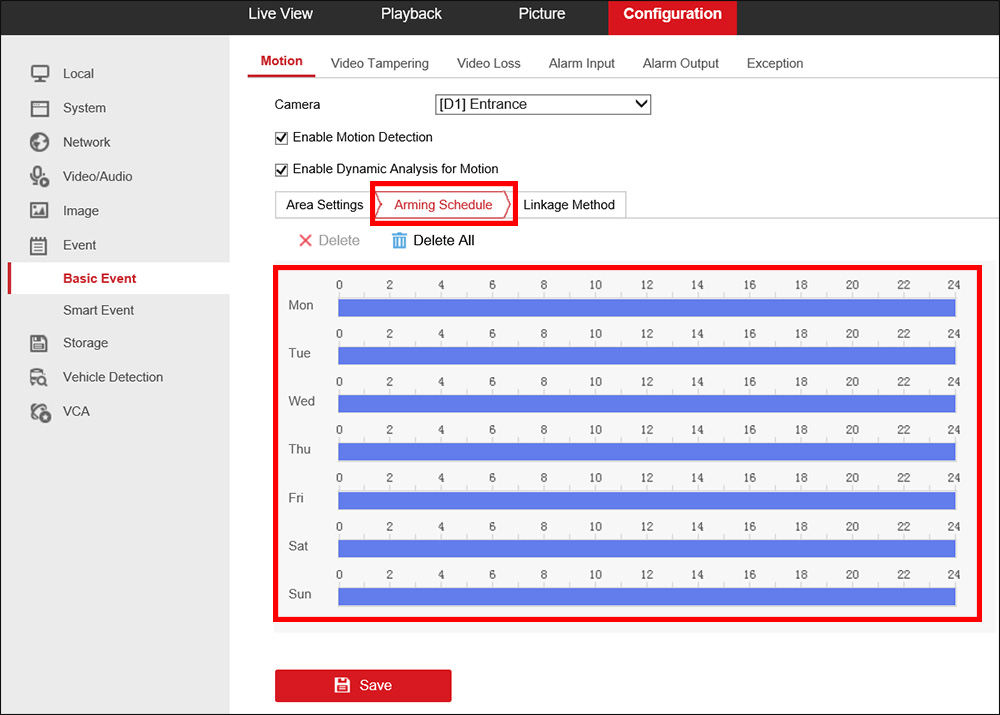Select Monday's blue schedule bar
Screen dimensions: 1000x715
click(647, 307)
